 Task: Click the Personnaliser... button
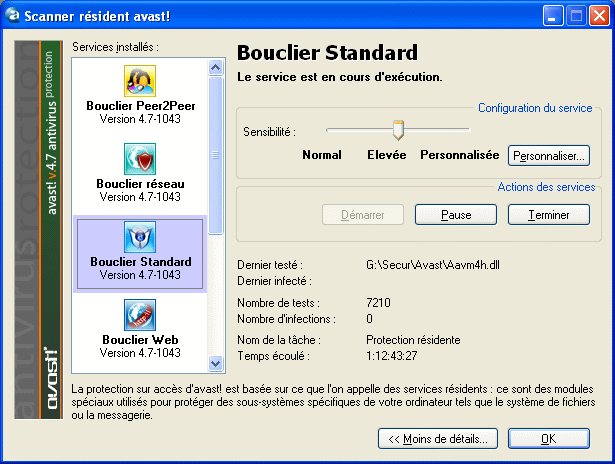[x=549, y=156]
